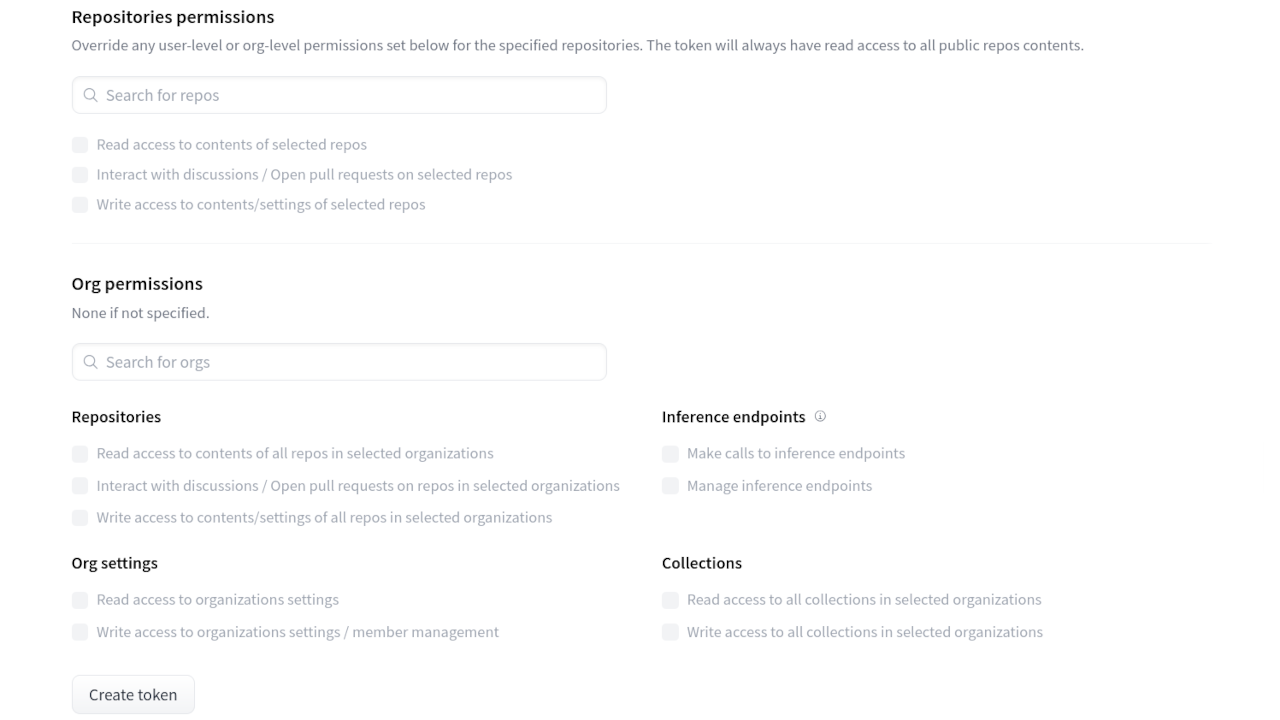
Task: Tick write access to all org repos
Action: point(80,518)
